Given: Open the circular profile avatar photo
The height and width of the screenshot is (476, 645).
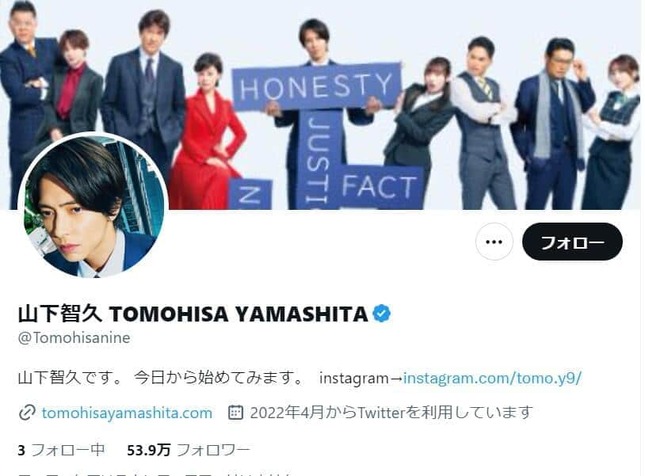Looking at the screenshot, I should (93, 206).
